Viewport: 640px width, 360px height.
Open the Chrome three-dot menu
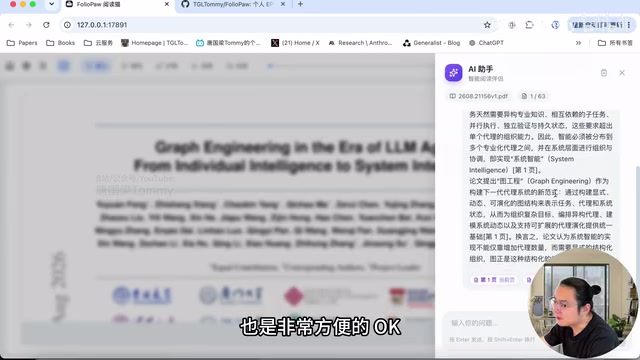click(629, 25)
